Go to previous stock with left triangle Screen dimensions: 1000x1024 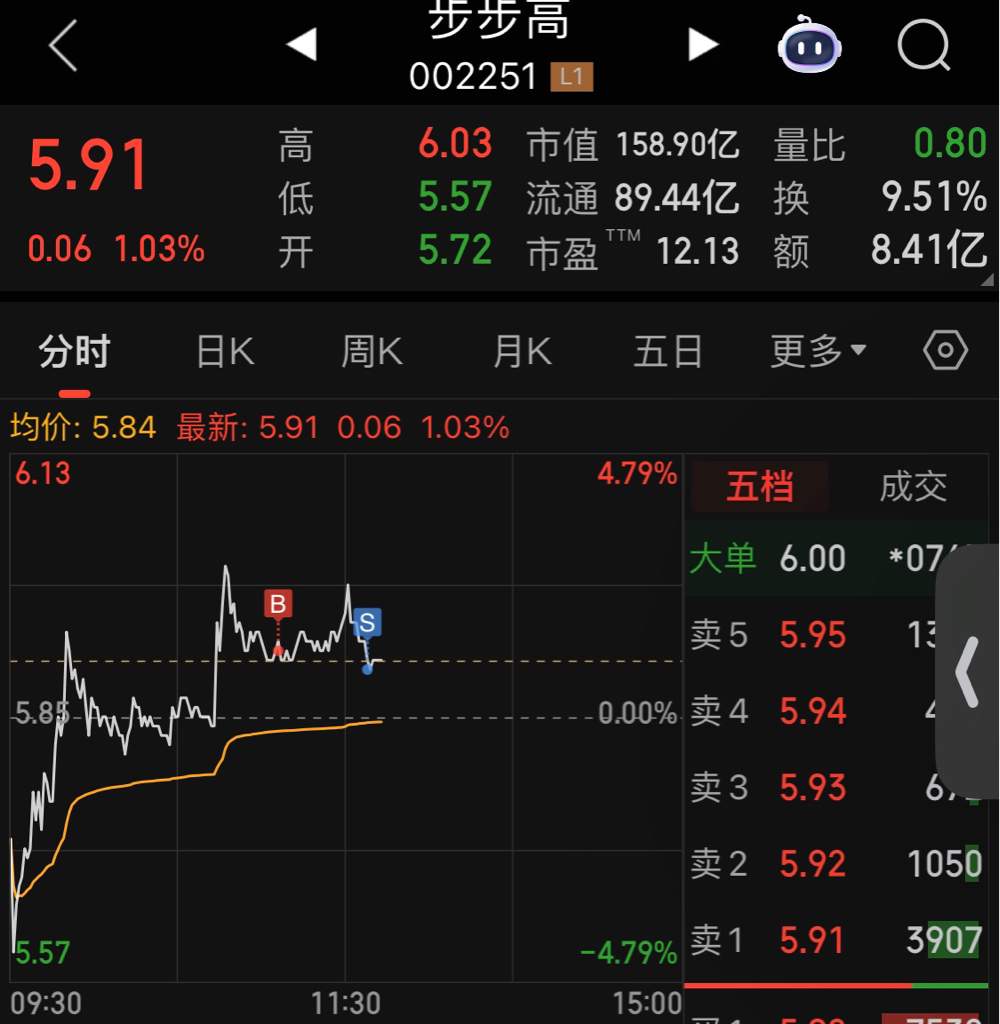(x=302, y=44)
